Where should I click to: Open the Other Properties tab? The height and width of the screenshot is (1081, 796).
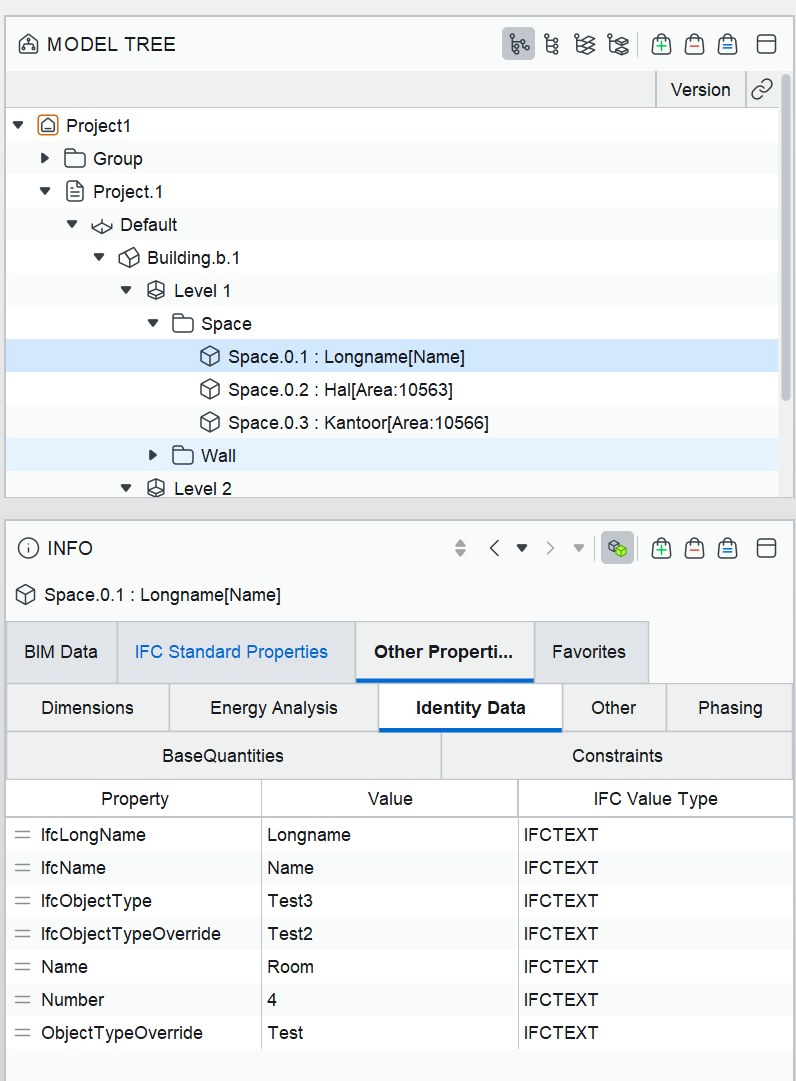(x=445, y=651)
